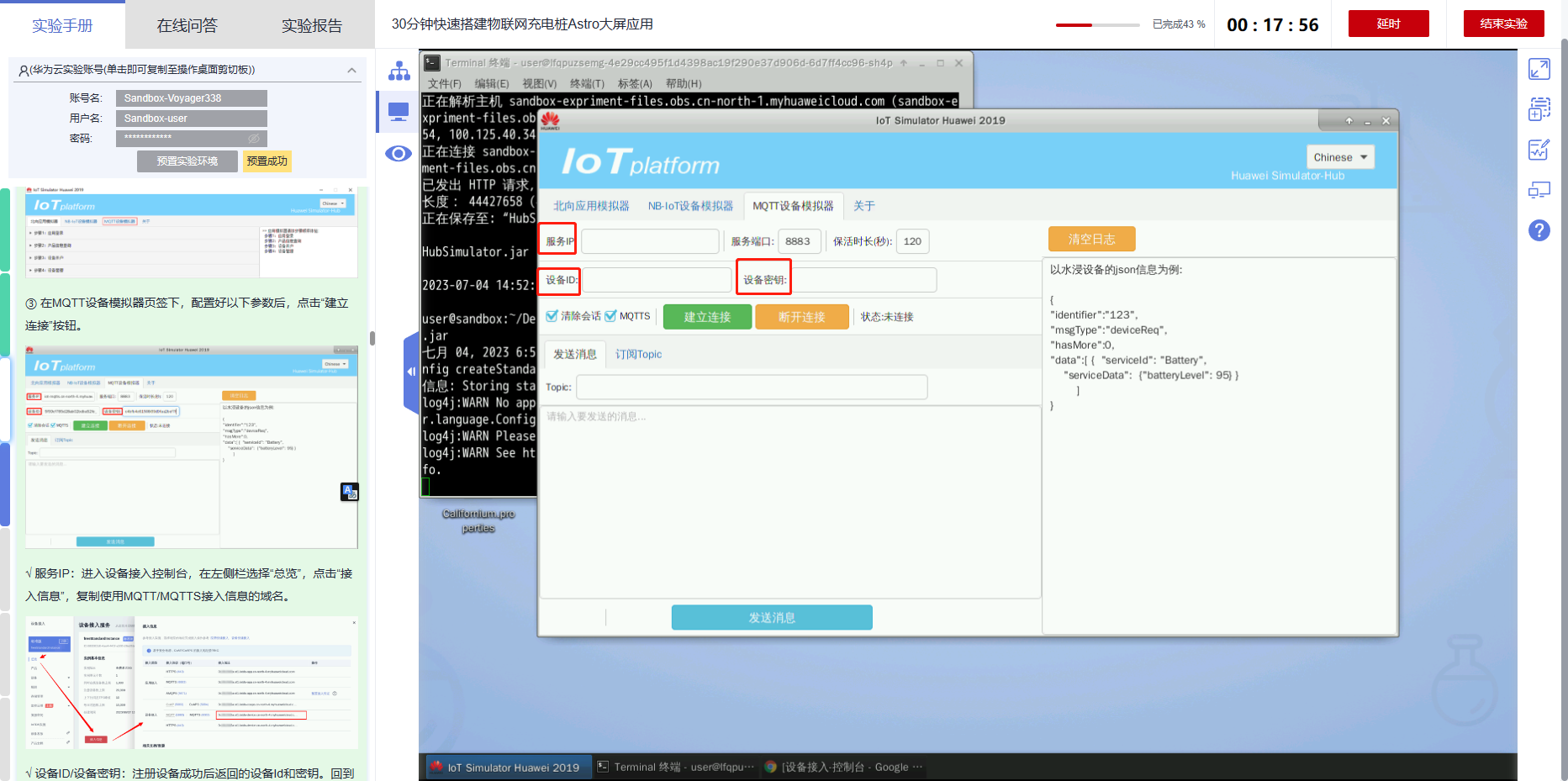1568x781 pixels.
Task: Open the 编辑(E) menu in Terminal
Action: pyautogui.click(x=492, y=84)
